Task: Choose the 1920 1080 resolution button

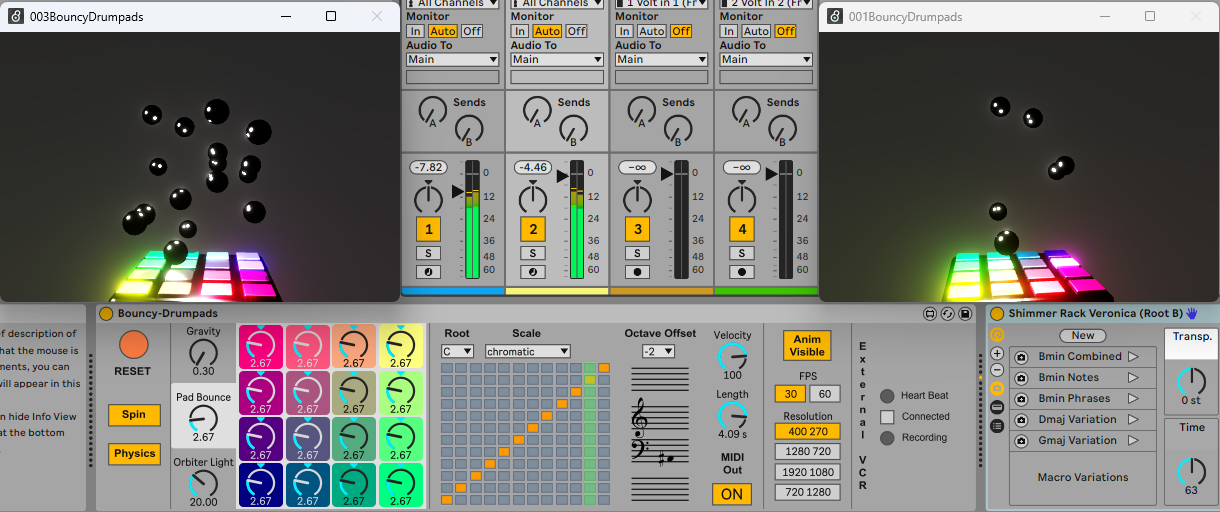Action: (x=807, y=472)
